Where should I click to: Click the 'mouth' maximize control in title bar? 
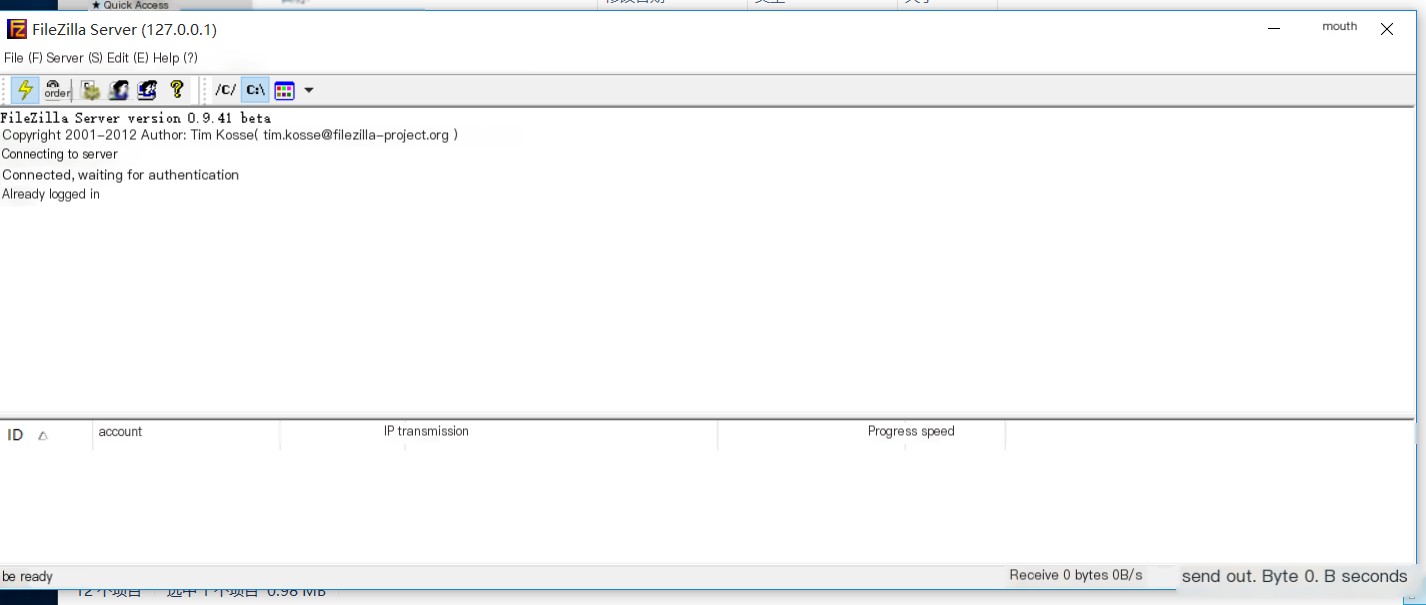1339,27
